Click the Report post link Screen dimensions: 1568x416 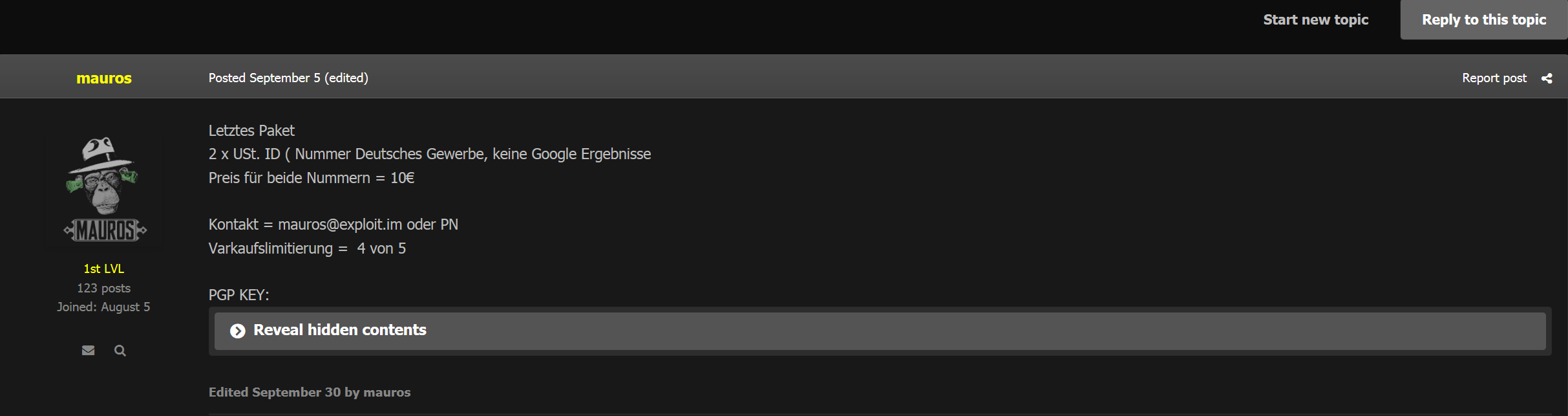(1494, 78)
